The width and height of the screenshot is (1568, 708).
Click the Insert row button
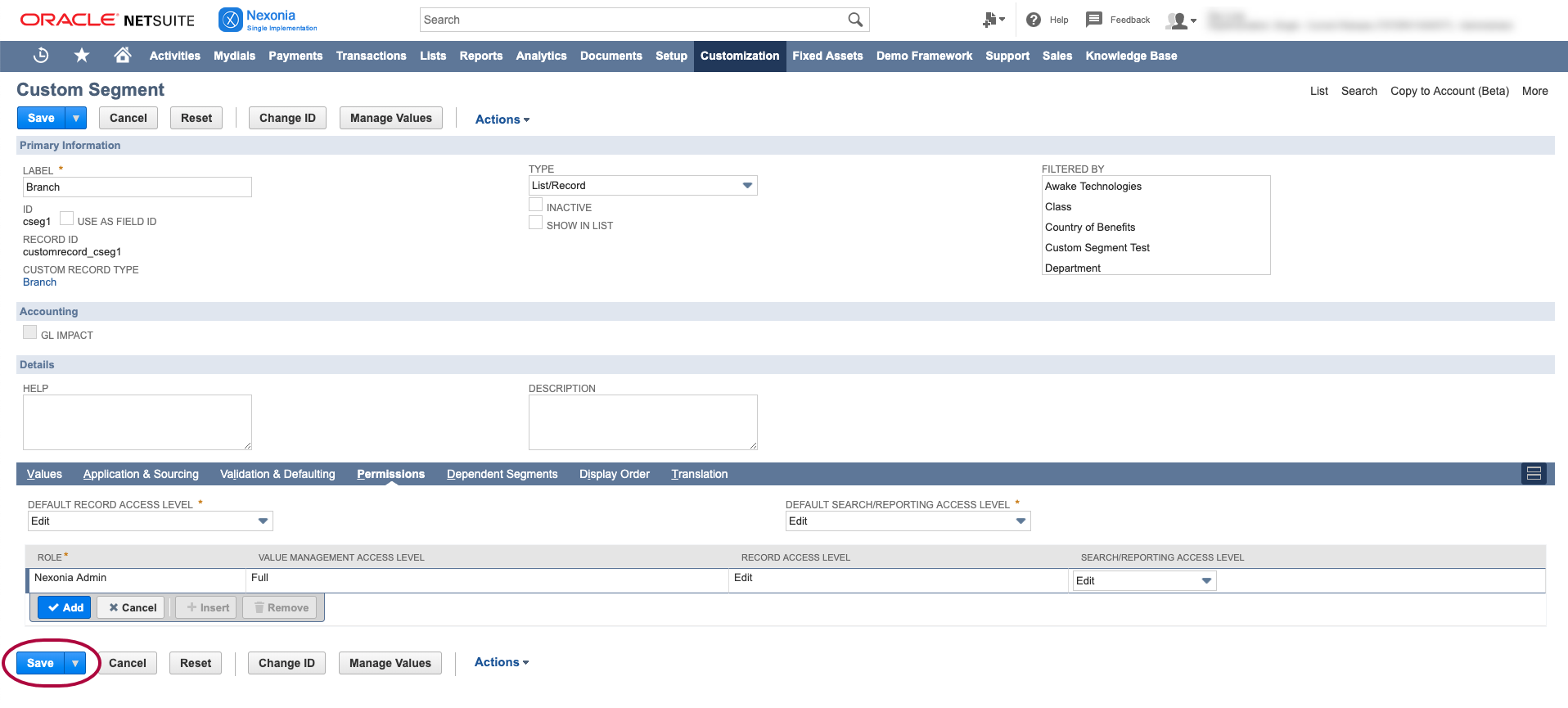[207, 607]
